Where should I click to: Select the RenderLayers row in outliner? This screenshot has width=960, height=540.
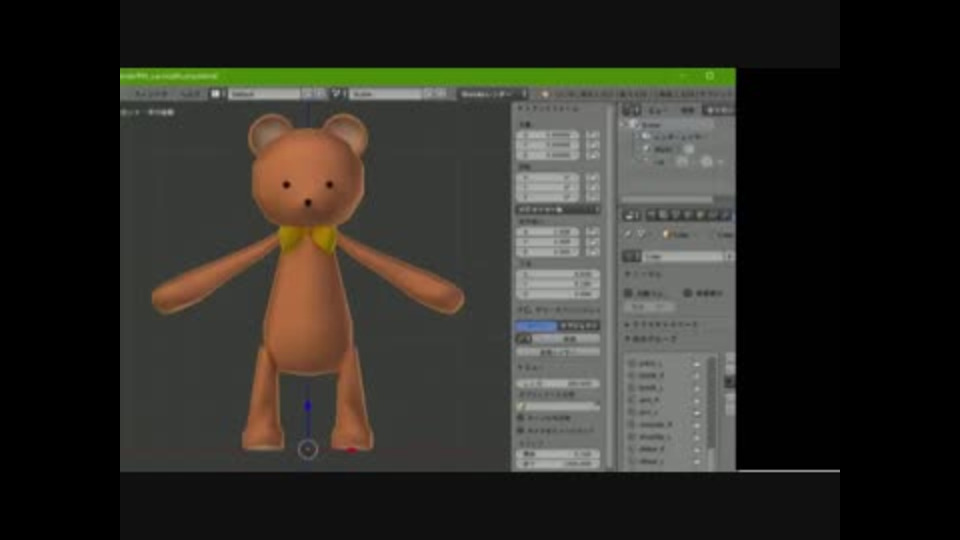pyautogui.click(x=675, y=137)
